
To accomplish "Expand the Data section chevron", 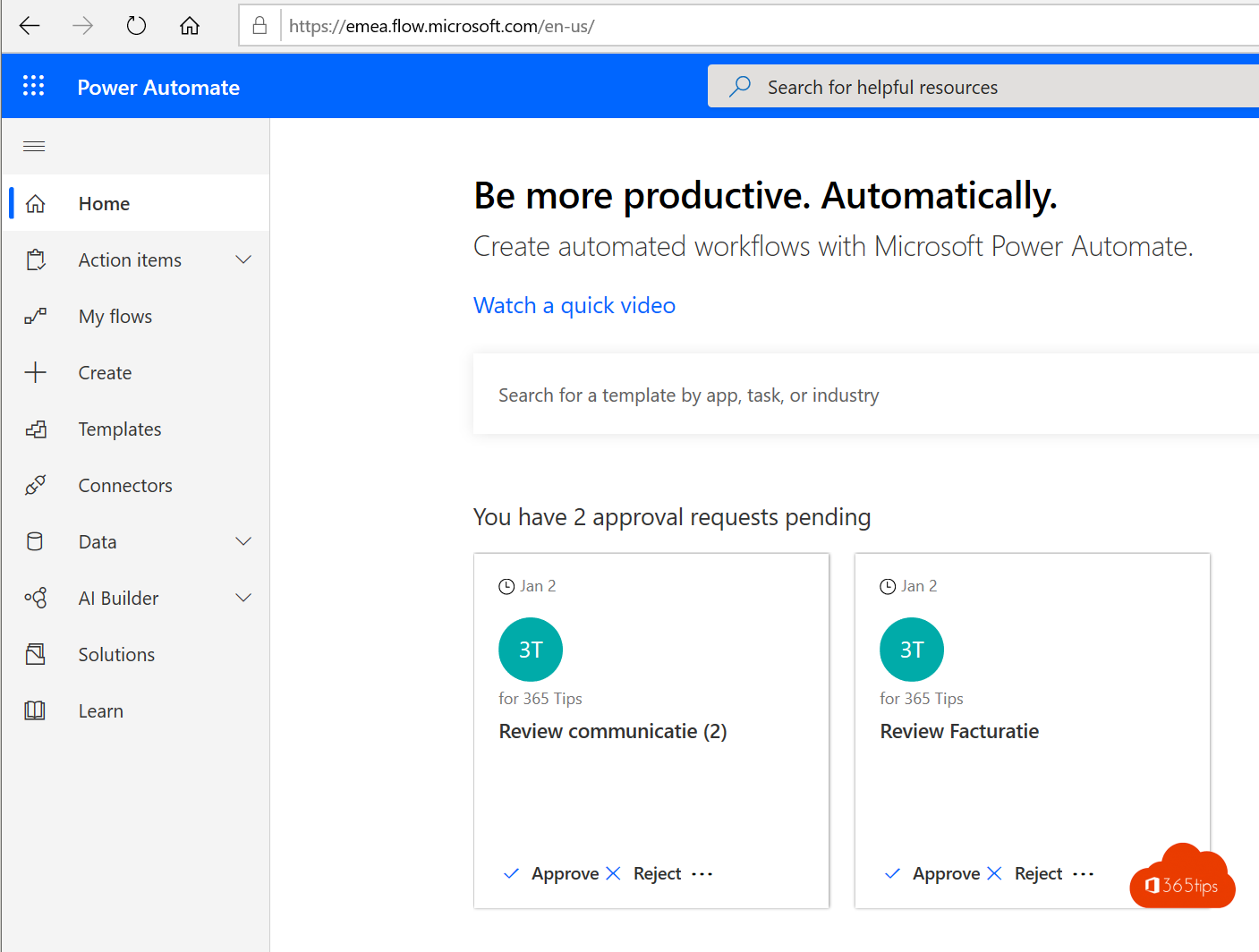I will pyautogui.click(x=243, y=541).
